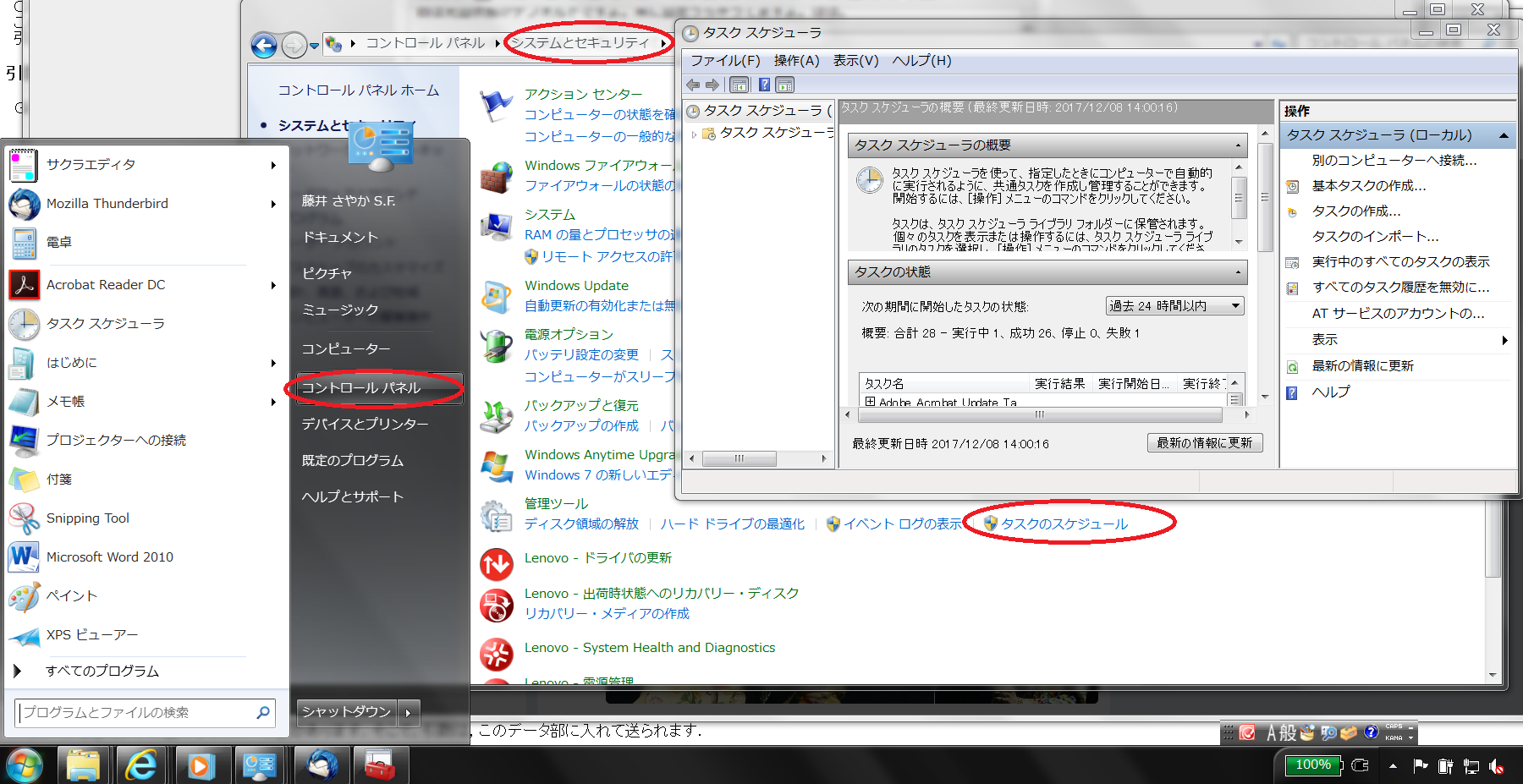Expand the Adobe Acrobat Update Task row

870,403
